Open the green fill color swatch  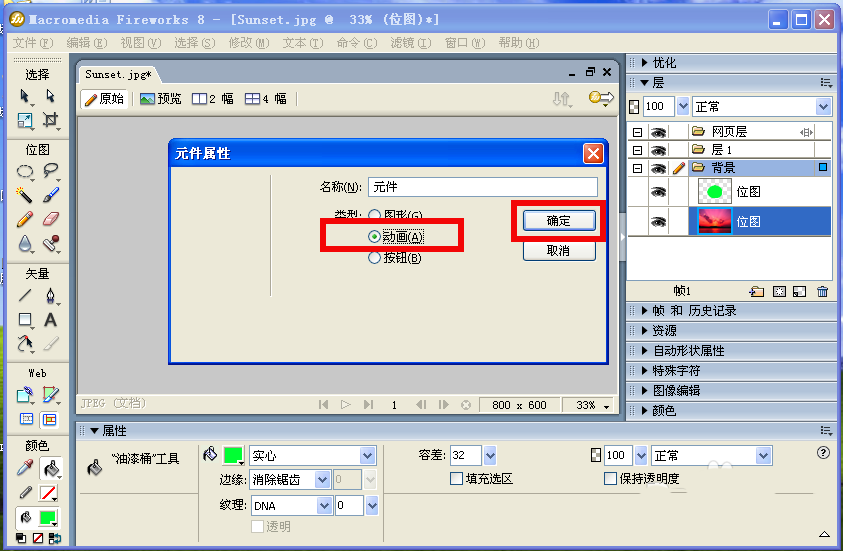point(233,455)
